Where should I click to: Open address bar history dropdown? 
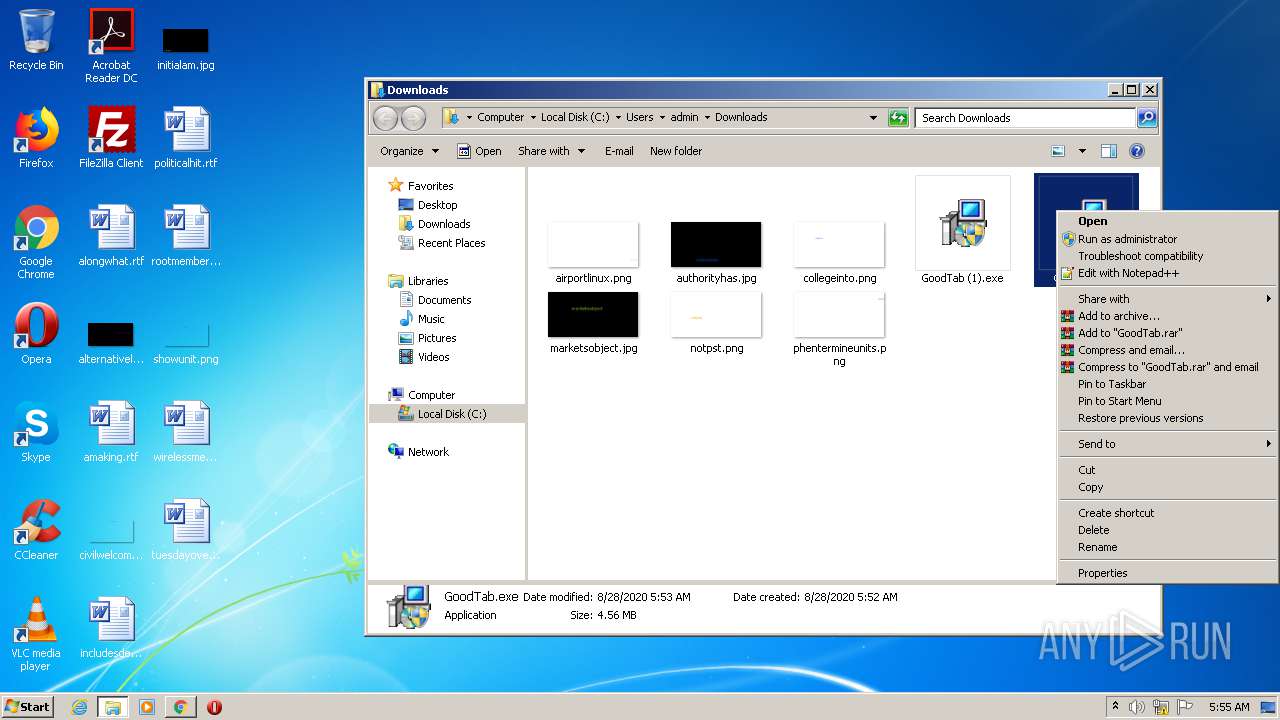click(x=873, y=118)
